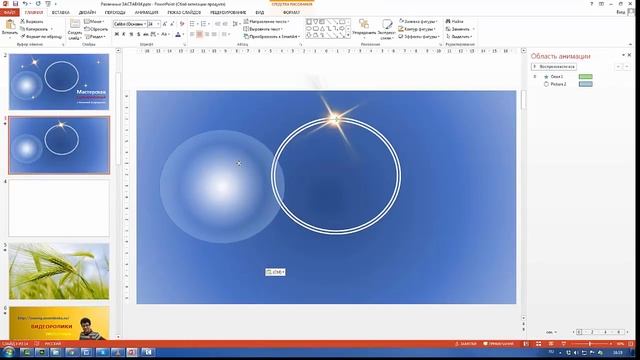Screen dimensions: 640x360
Task: Adjust the zoom slider in status bar
Action: [590, 344]
